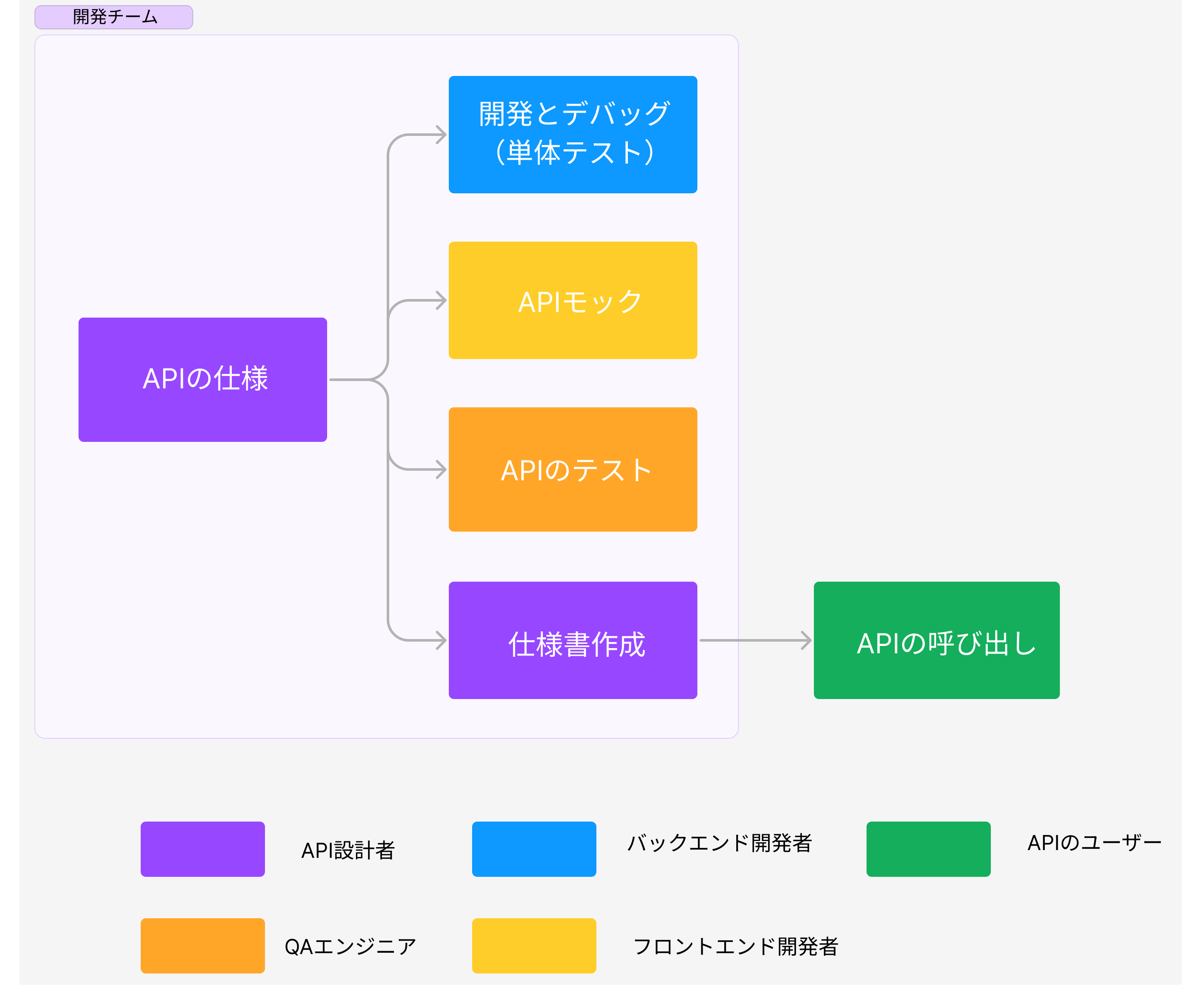The height and width of the screenshot is (1008, 1182).
Task: Click the blue legend swatch for バックエンド開発者
Action: coord(534,849)
